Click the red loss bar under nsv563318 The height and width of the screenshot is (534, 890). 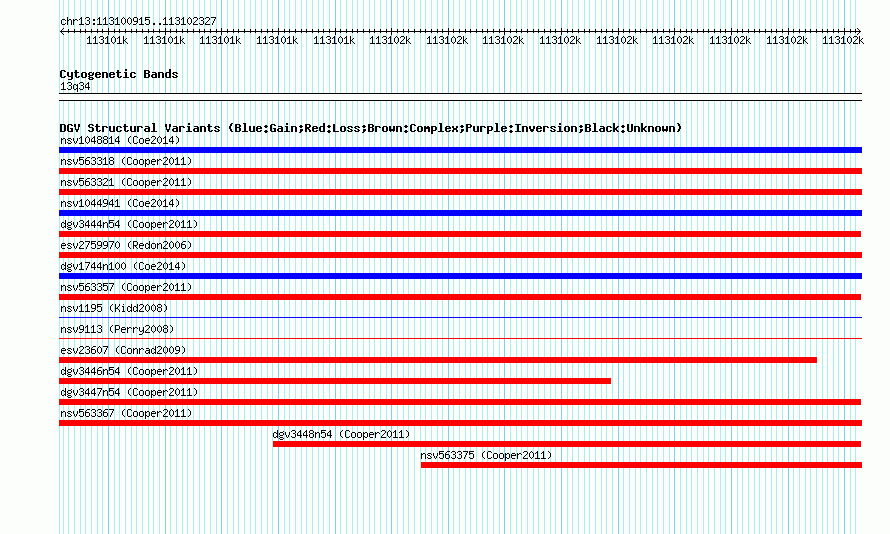(x=460, y=171)
